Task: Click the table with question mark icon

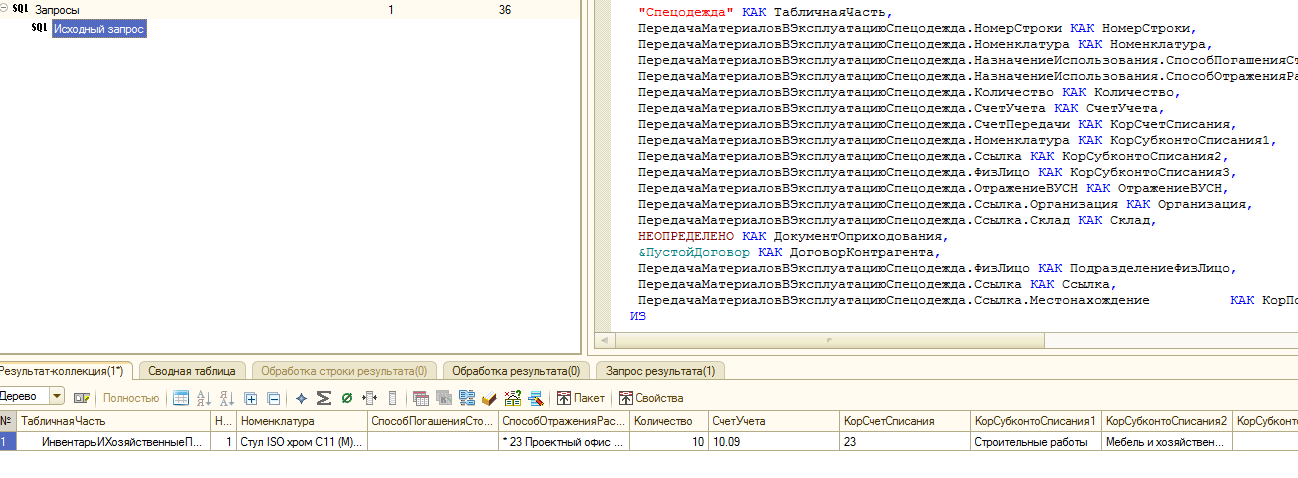Action: (x=513, y=398)
